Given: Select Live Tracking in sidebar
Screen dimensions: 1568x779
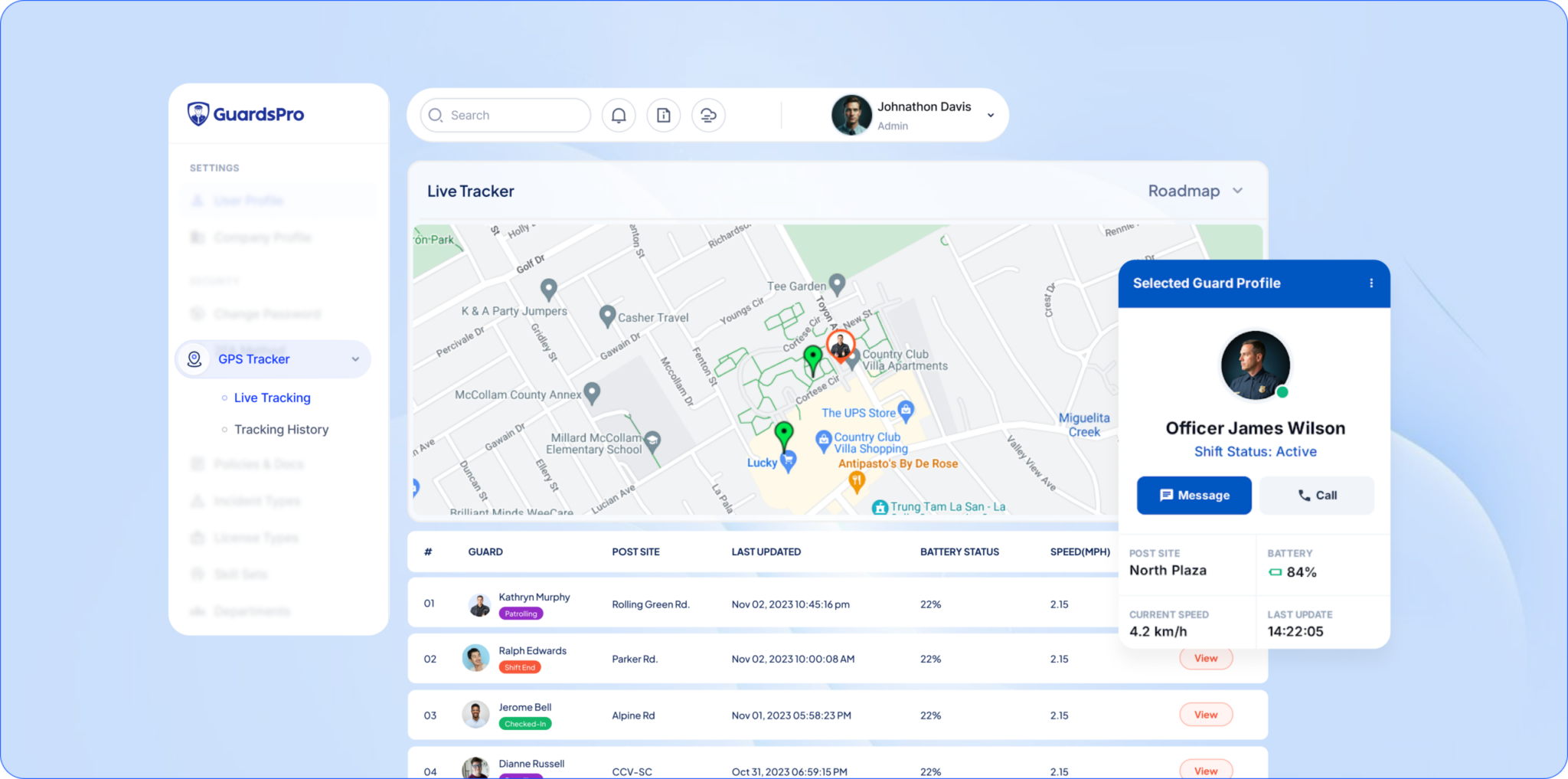Looking at the screenshot, I should (272, 398).
